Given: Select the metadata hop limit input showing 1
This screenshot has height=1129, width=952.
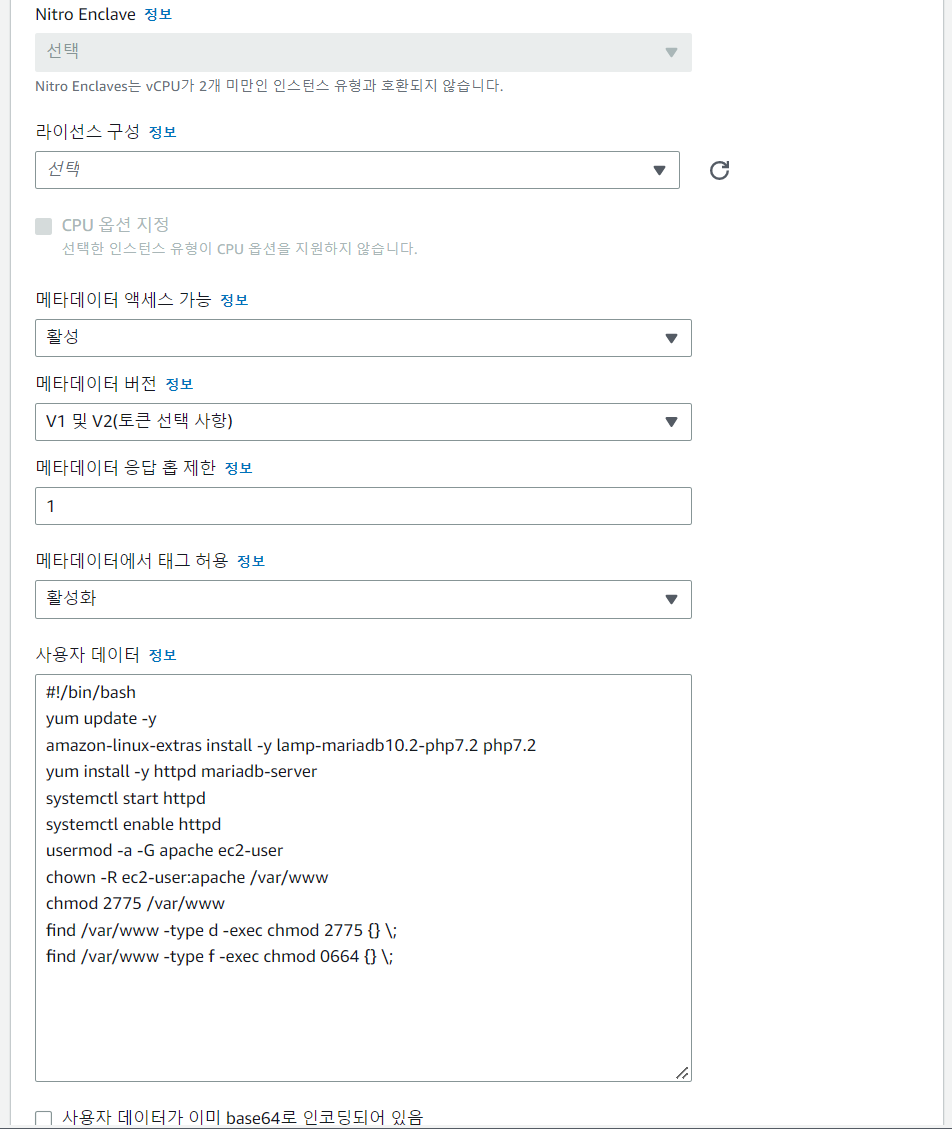Looking at the screenshot, I should 363,506.
